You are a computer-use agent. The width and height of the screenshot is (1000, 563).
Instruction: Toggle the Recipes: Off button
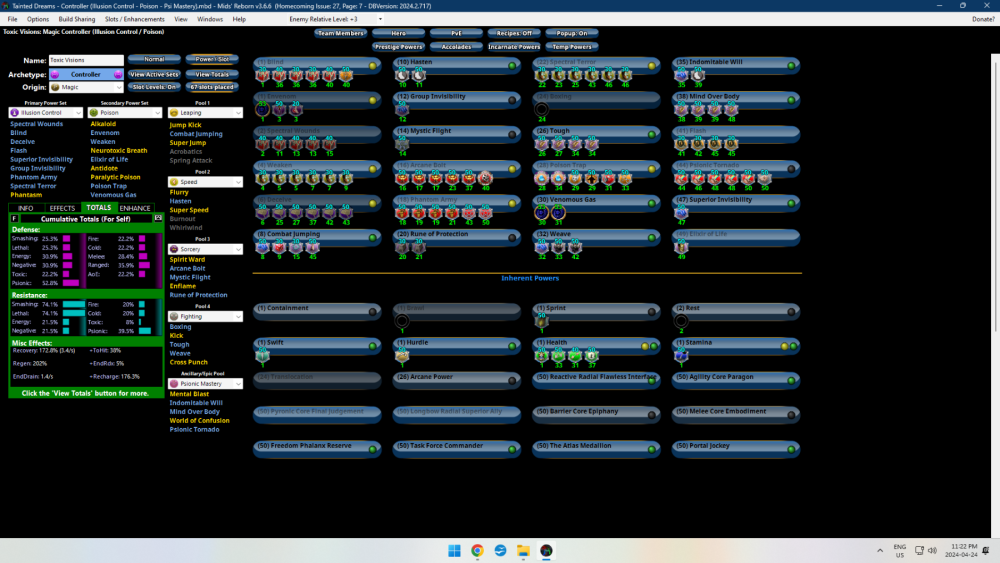click(x=514, y=33)
